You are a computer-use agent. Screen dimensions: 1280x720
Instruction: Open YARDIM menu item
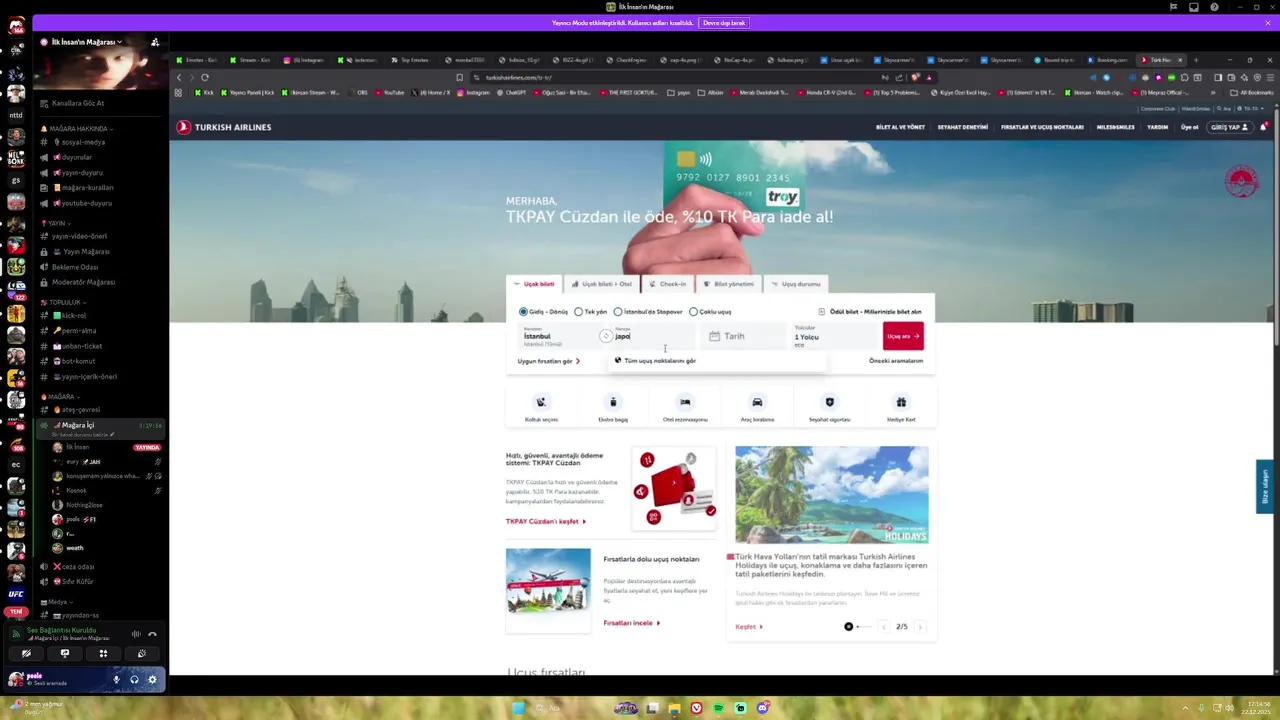click(1157, 127)
